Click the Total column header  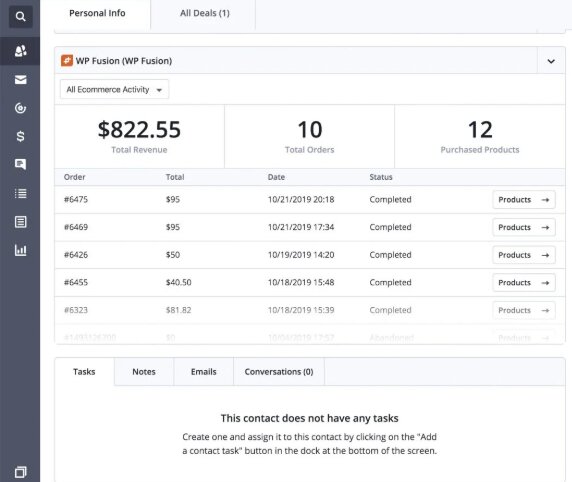(x=175, y=177)
